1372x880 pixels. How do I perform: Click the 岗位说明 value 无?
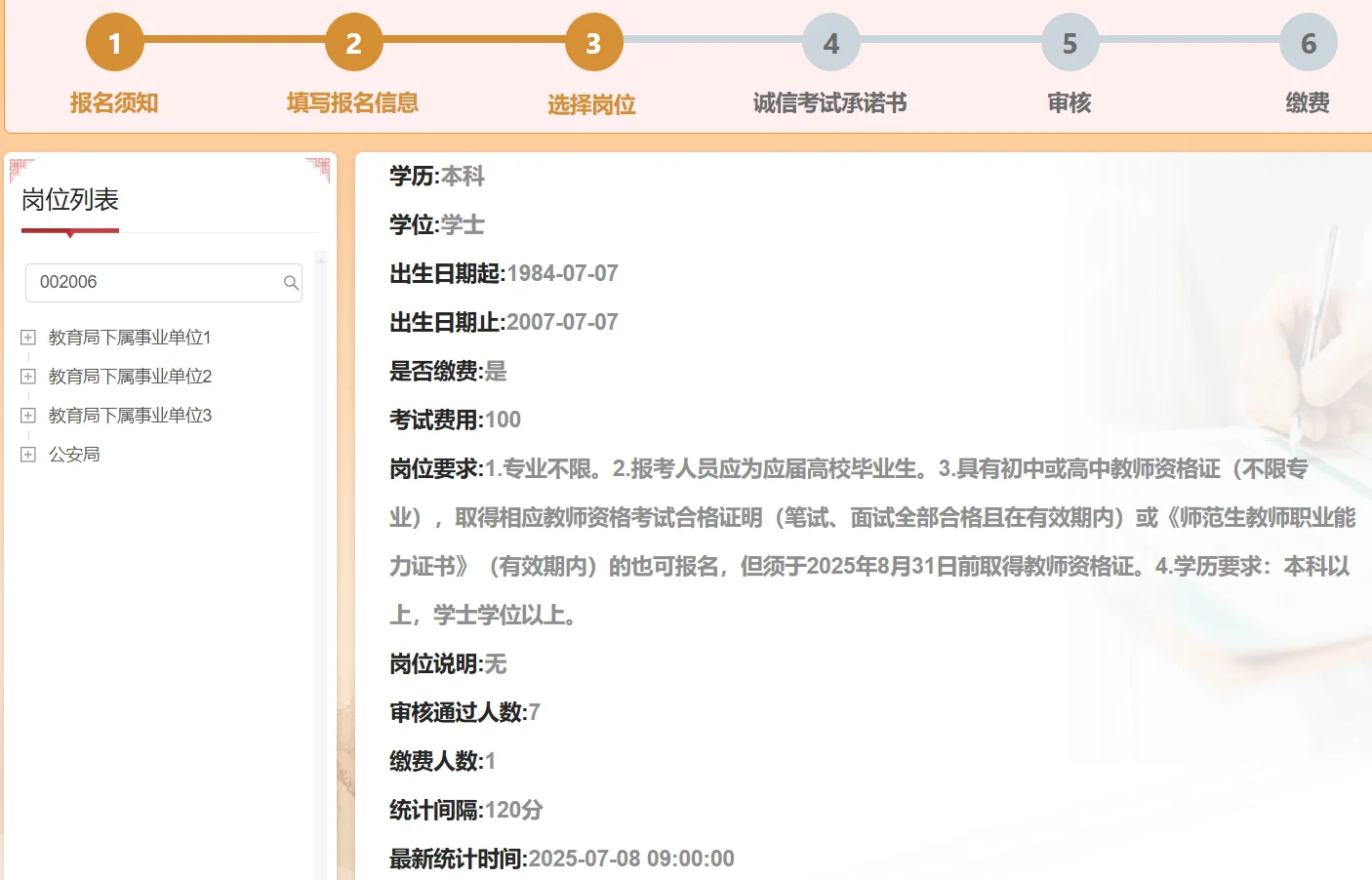point(496,664)
